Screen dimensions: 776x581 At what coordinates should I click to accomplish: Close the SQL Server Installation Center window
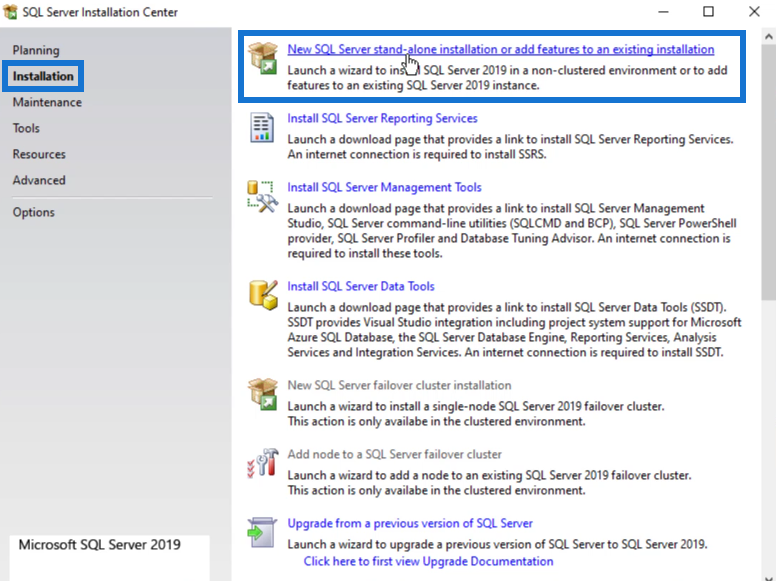click(754, 12)
